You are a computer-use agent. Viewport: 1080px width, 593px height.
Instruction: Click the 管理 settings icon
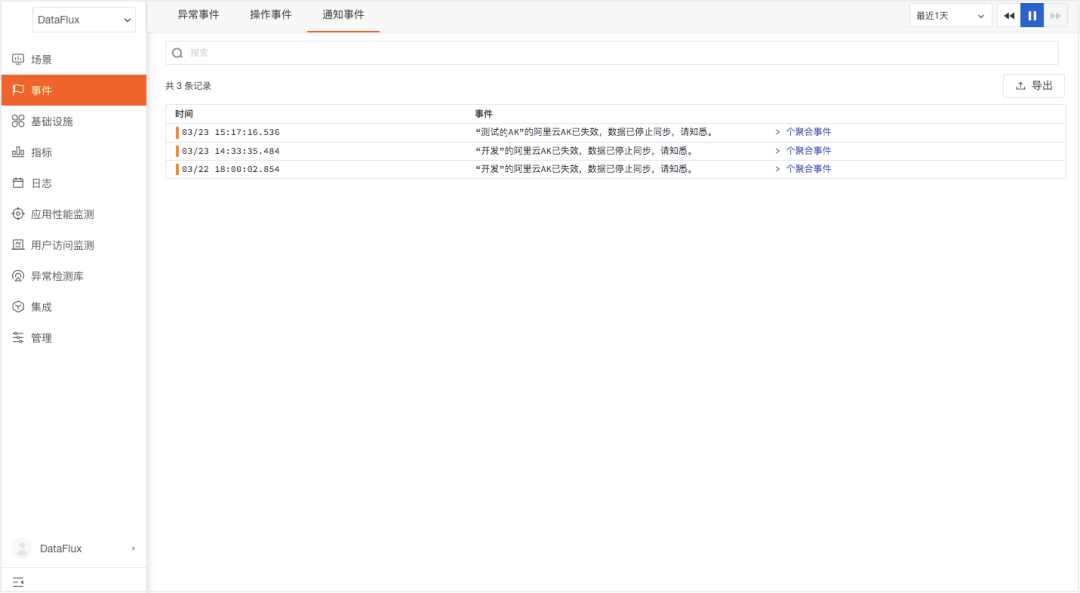[x=18, y=338]
